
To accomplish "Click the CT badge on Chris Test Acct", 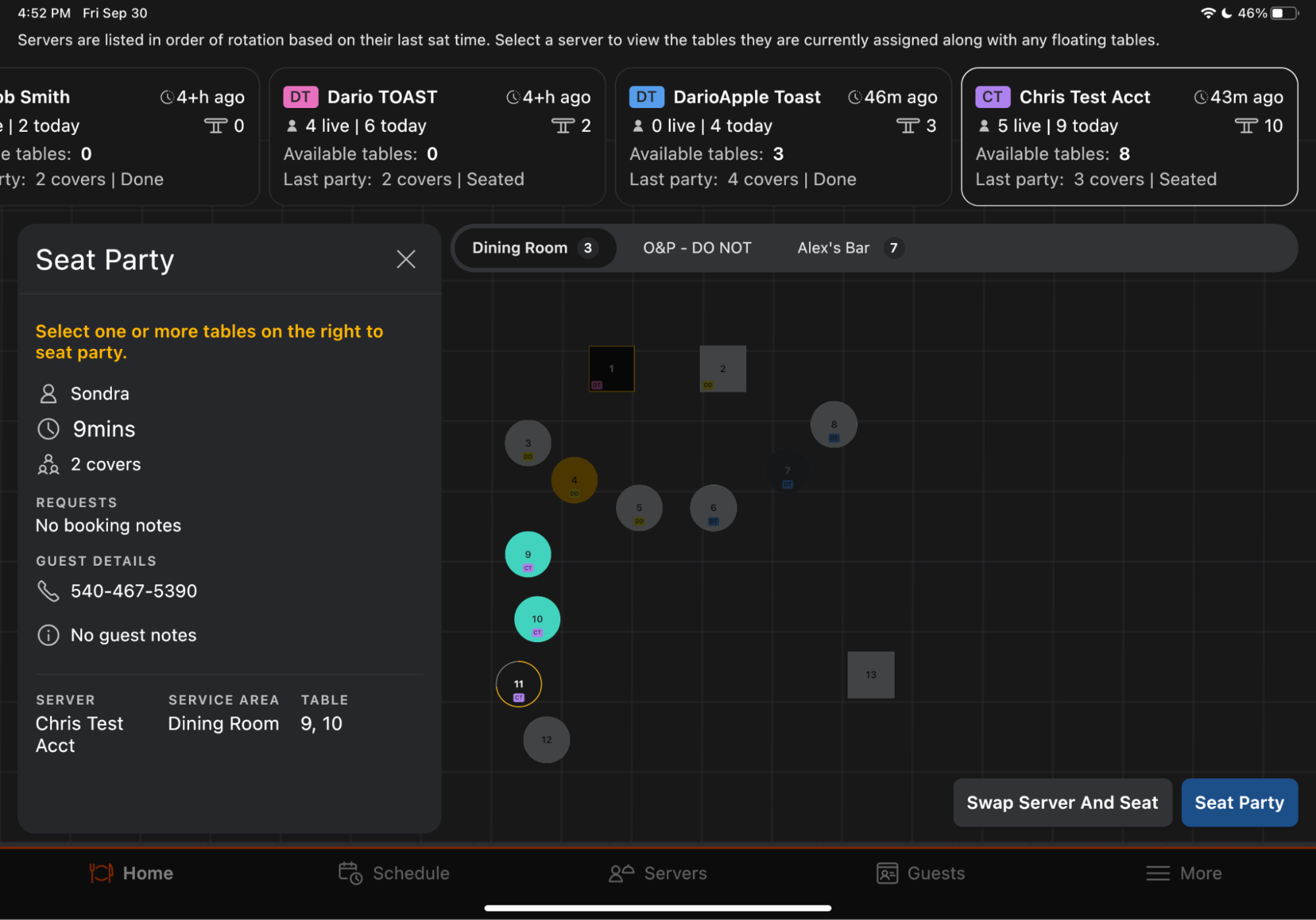I will pos(992,97).
